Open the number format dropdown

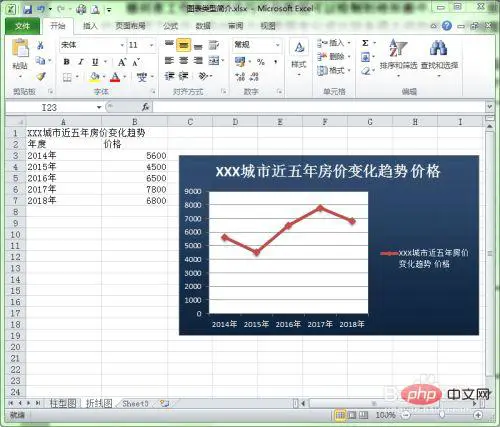pyautogui.click(x=277, y=45)
